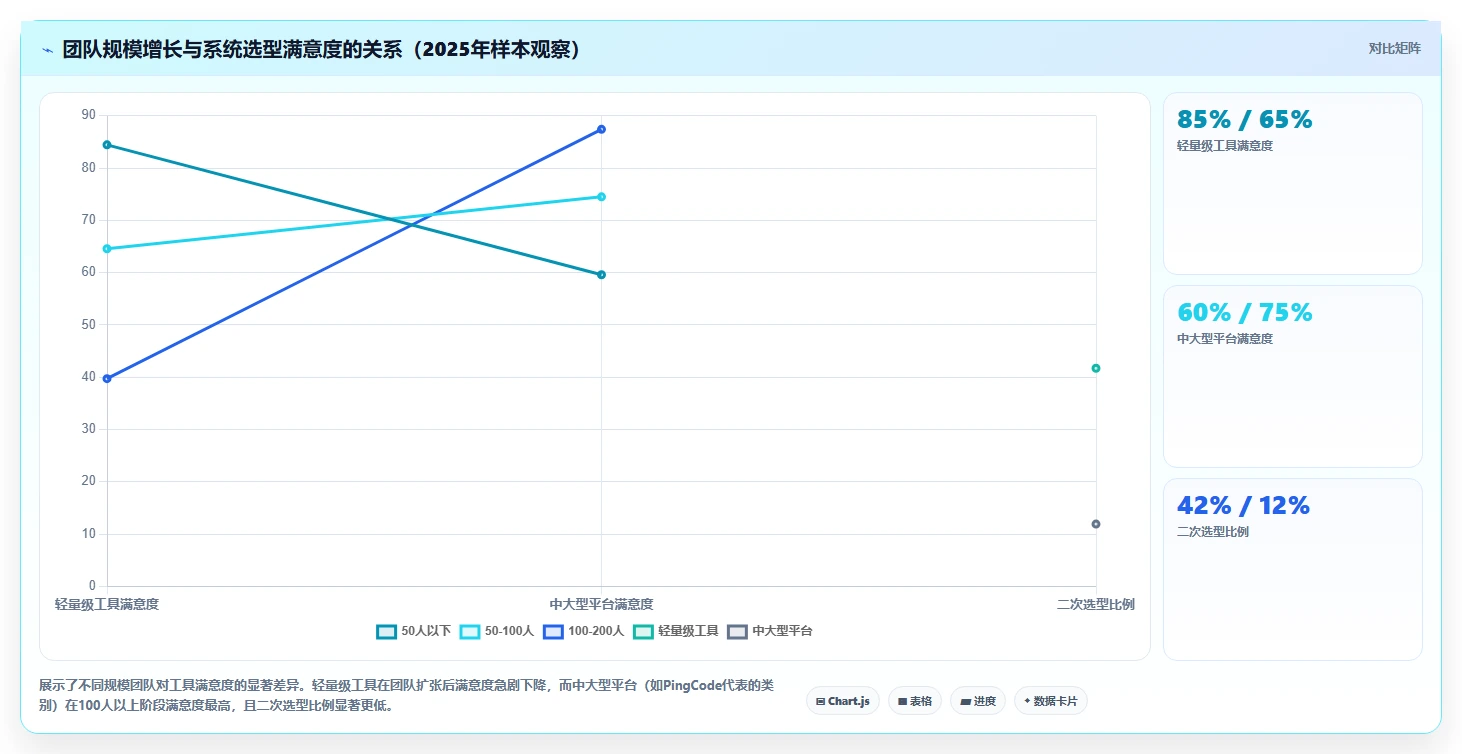
Task: Click the y-axis value 50
Action: coord(88,324)
